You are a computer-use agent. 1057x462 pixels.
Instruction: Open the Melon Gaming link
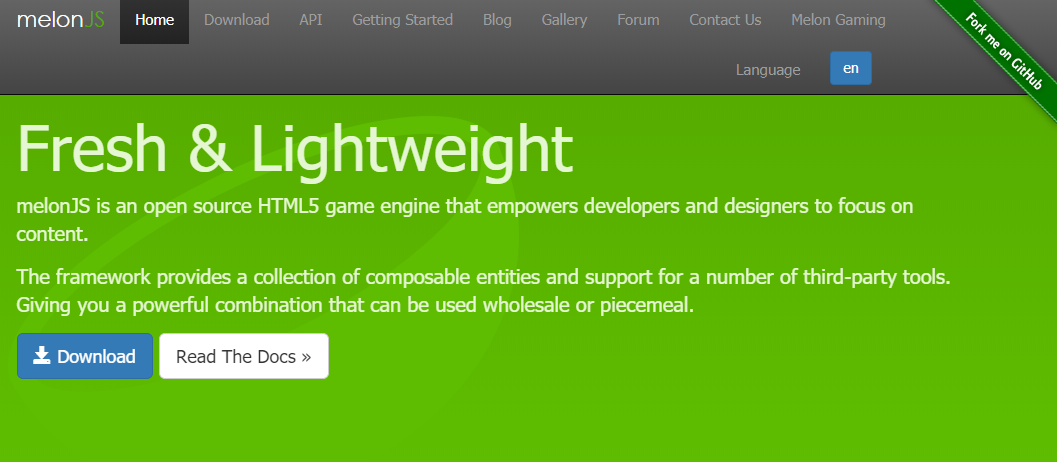(839, 20)
